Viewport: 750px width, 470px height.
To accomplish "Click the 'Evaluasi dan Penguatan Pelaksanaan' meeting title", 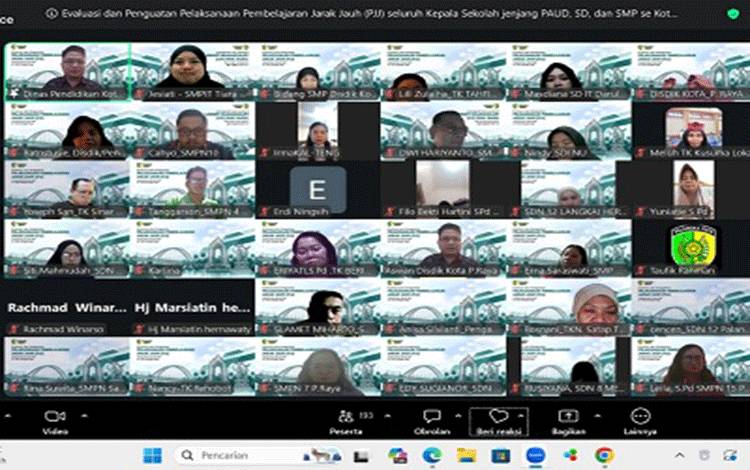I will point(368,13).
